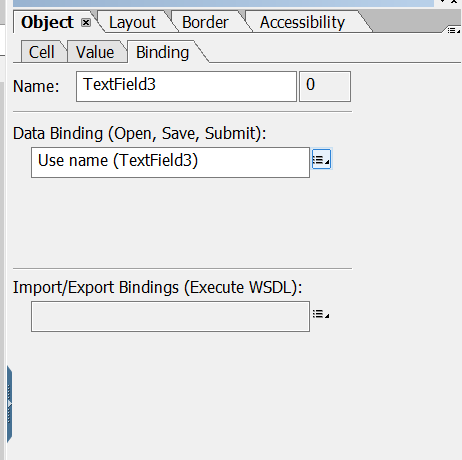Image resolution: width=462 pixels, height=460 pixels.
Task: Open the Accessibility tab
Action: pyautogui.click(x=302, y=23)
